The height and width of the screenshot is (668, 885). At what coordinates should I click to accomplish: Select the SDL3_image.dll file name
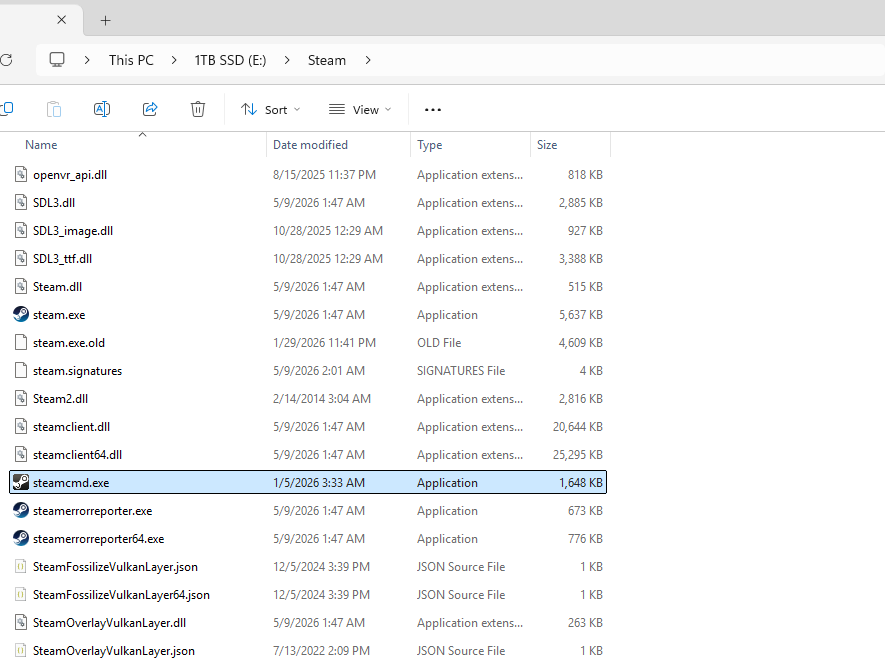(x=73, y=231)
